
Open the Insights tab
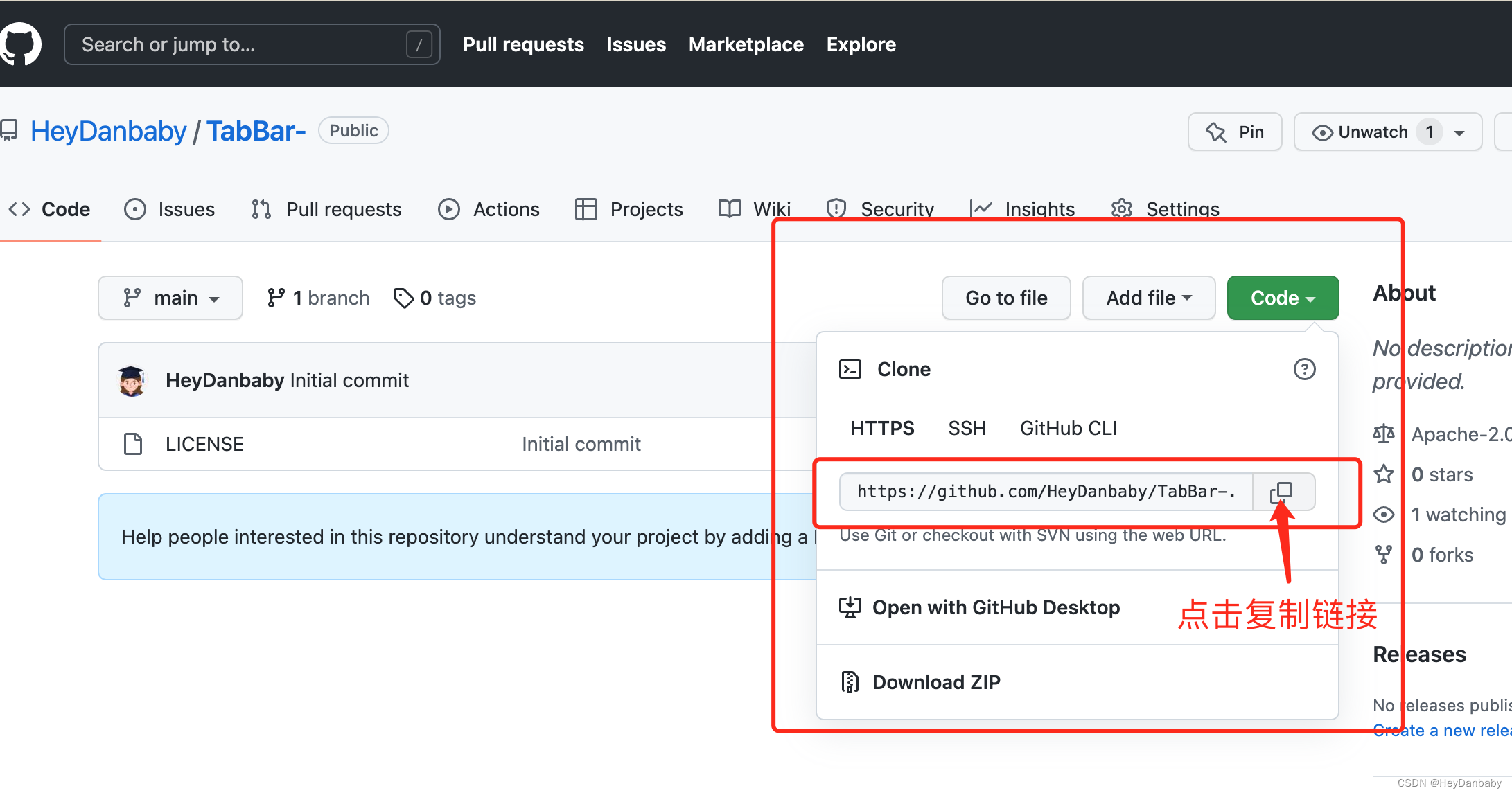coord(1022,209)
